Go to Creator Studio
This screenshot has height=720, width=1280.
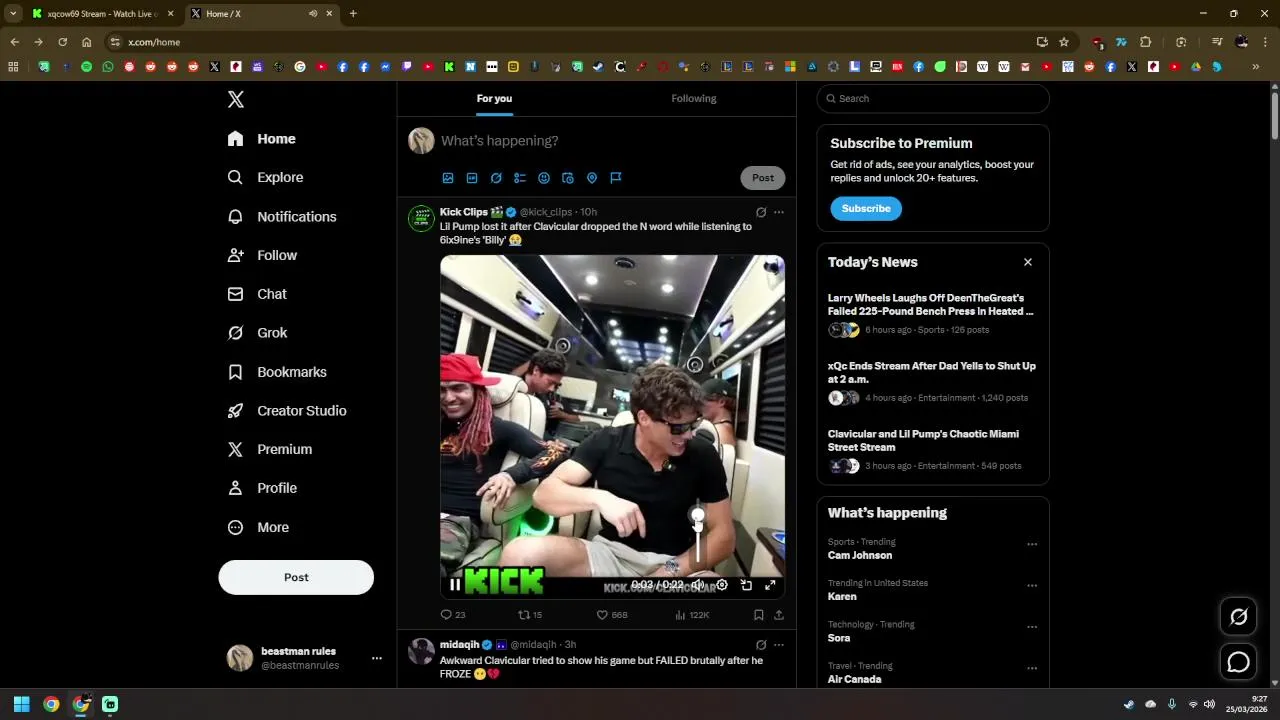click(x=287, y=410)
